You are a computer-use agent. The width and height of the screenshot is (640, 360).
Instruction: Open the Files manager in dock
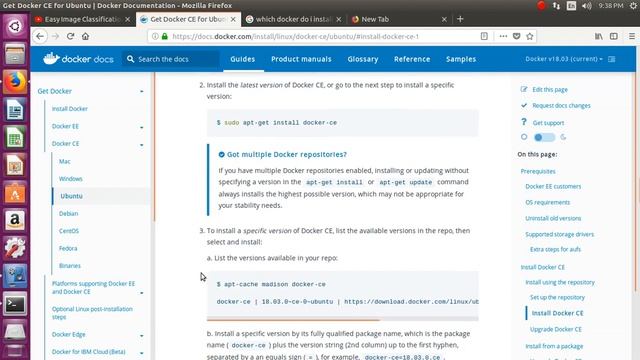15,54
